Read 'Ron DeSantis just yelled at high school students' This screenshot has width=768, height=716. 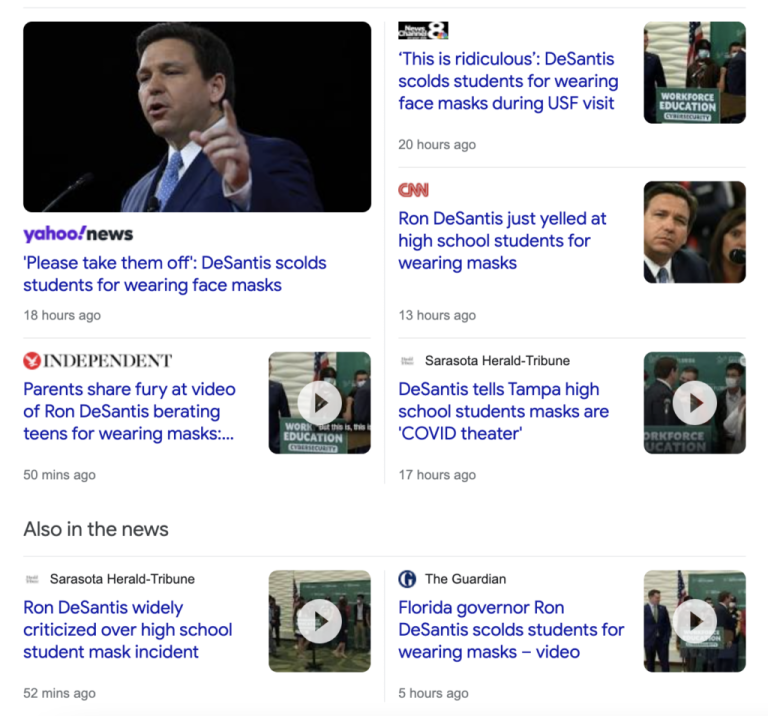click(x=502, y=241)
